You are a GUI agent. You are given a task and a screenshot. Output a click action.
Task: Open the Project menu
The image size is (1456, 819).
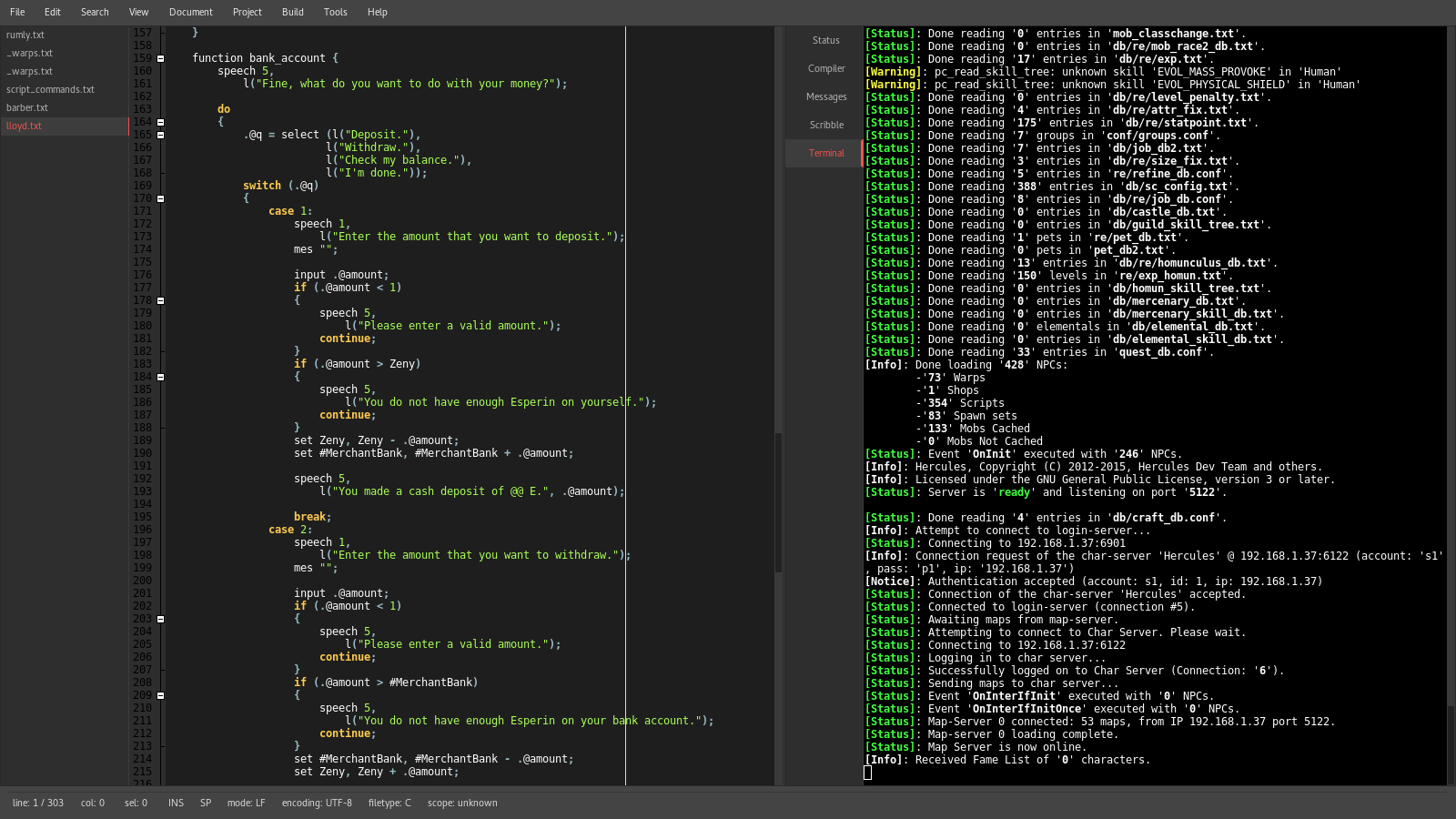coord(247,12)
